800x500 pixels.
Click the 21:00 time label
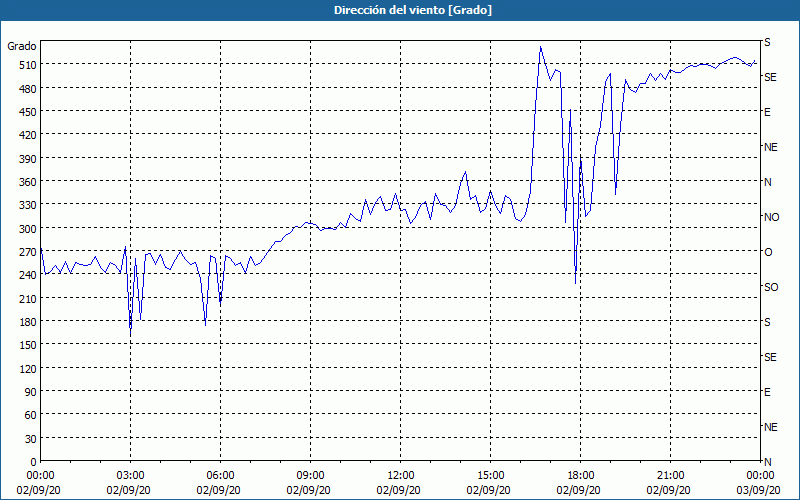pyautogui.click(x=670, y=476)
